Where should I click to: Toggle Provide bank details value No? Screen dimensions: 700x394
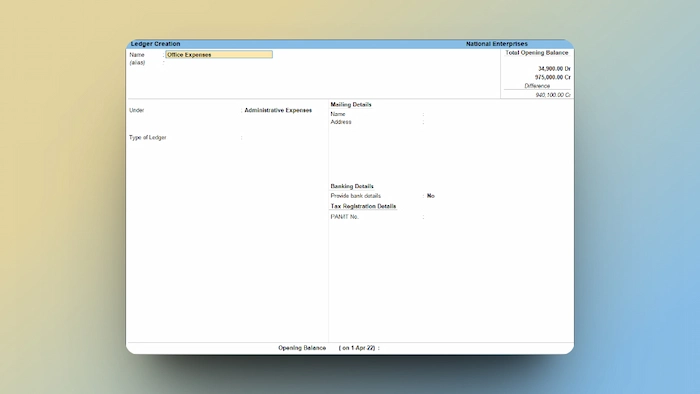[x=431, y=196]
